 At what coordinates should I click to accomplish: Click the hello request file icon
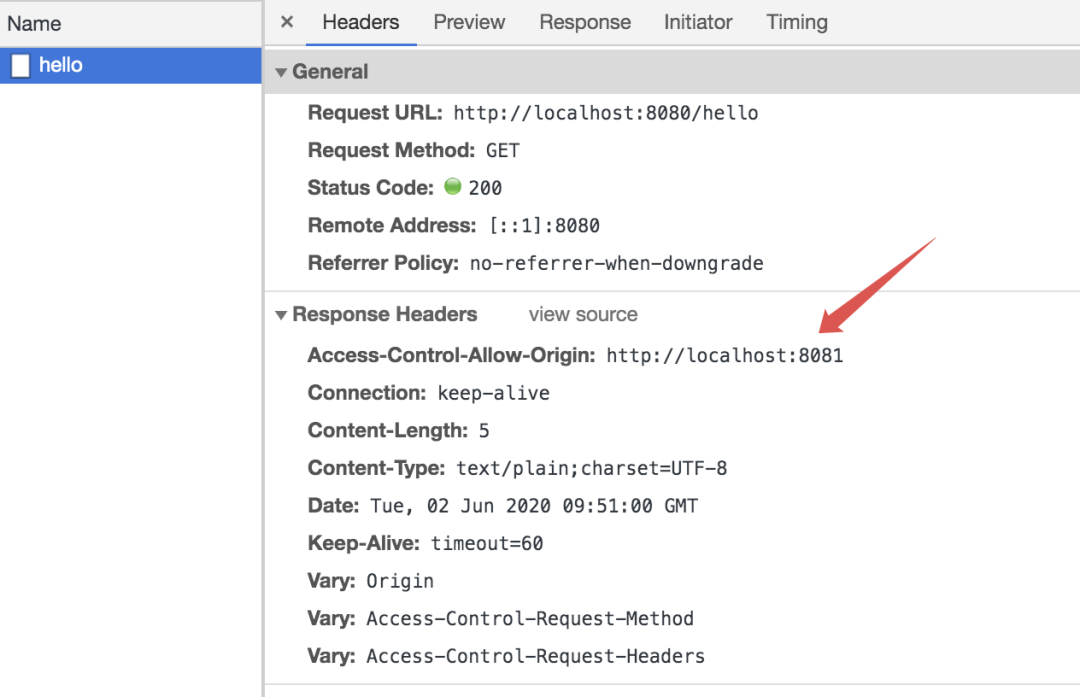click(x=21, y=65)
